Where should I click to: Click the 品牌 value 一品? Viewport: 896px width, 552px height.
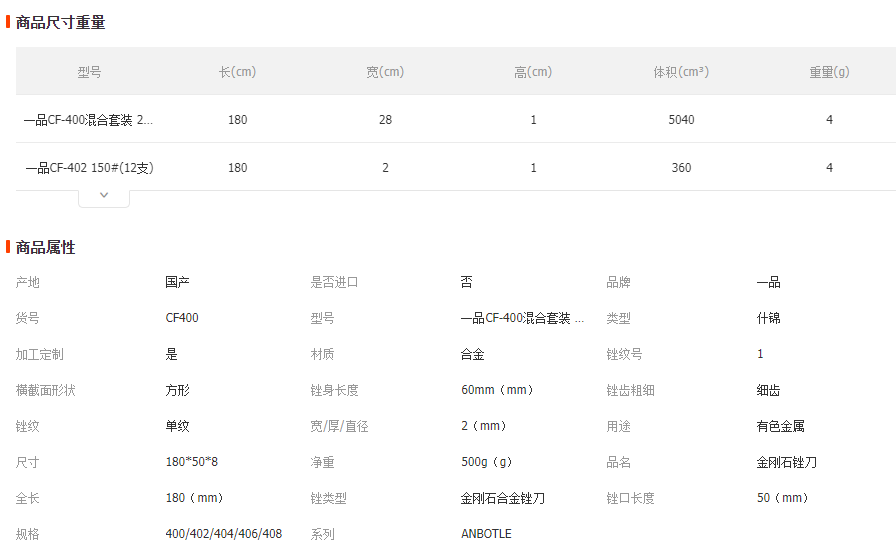769,282
